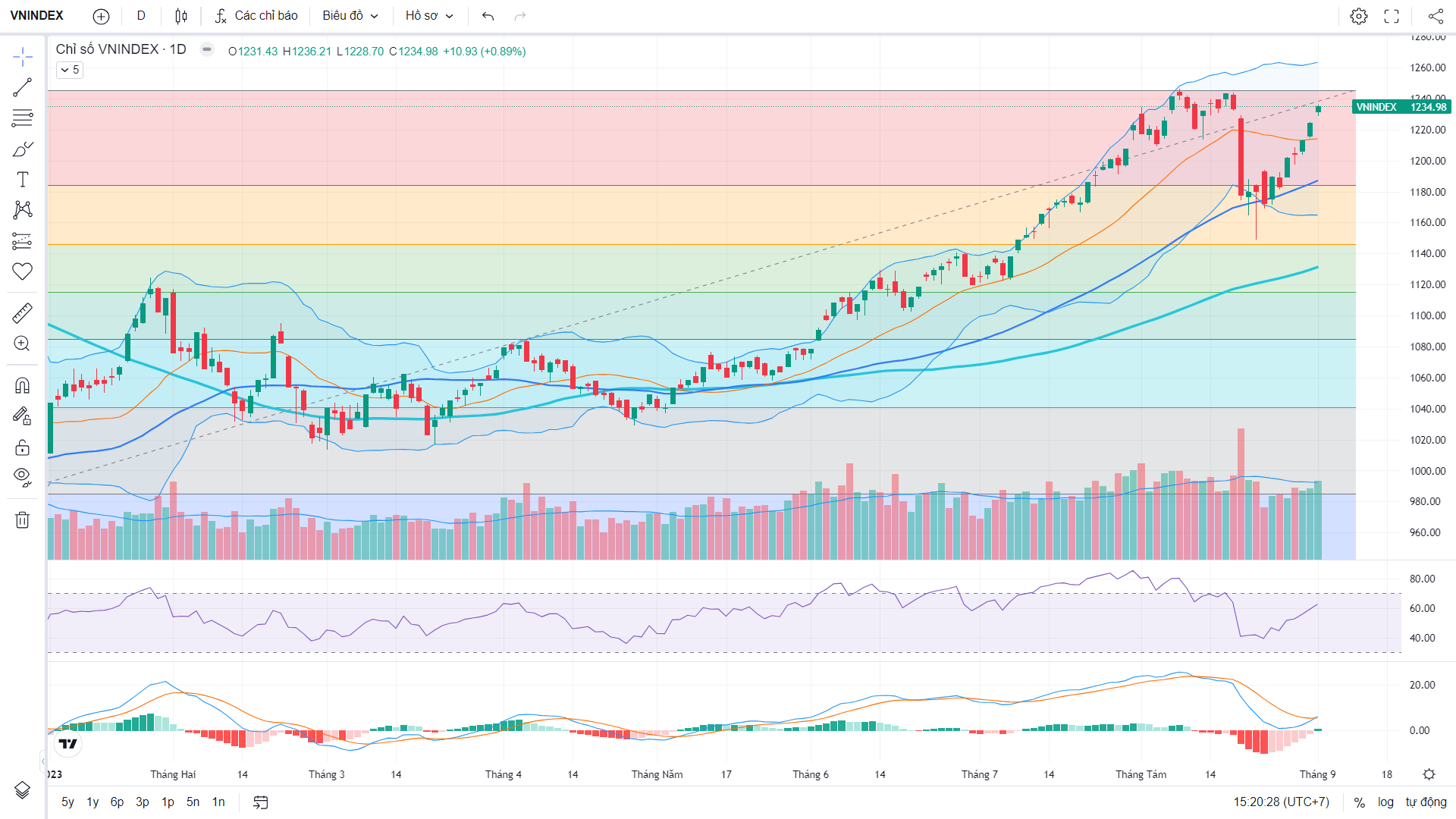Open the chart patterns tool
This screenshot has height=819, width=1456.
click(x=22, y=210)
